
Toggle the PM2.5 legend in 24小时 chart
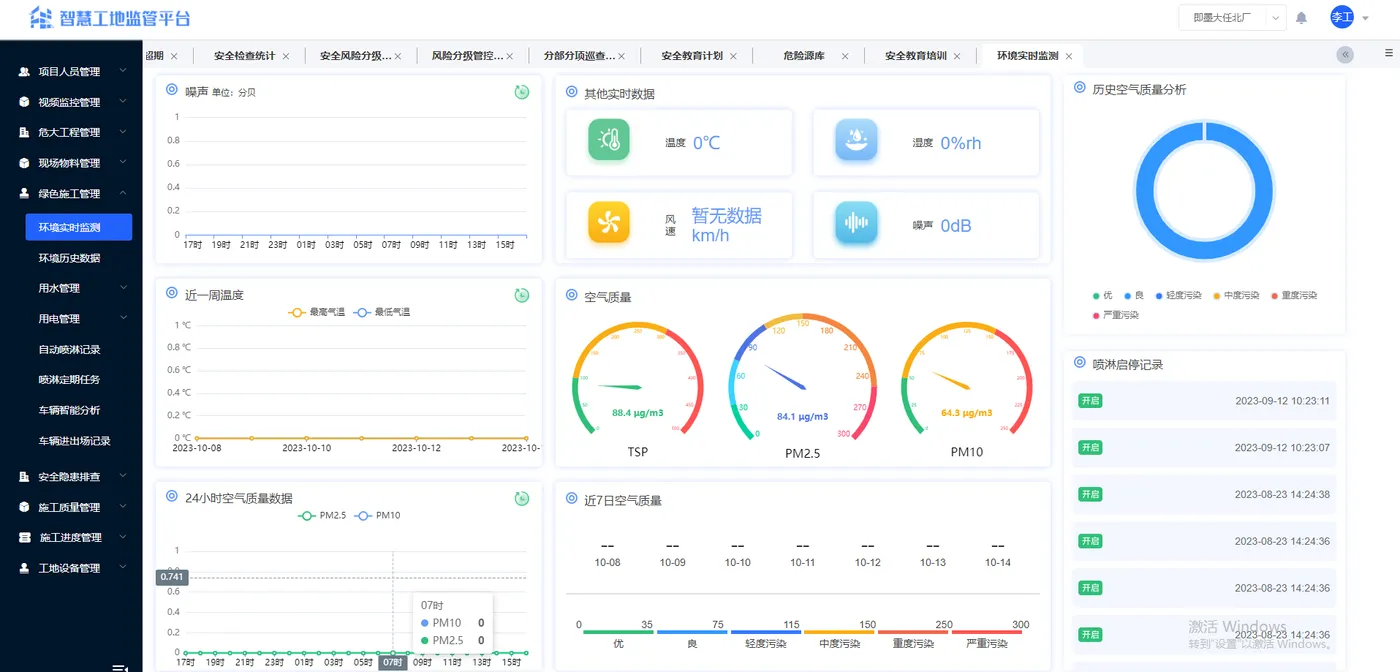point(322,515)
